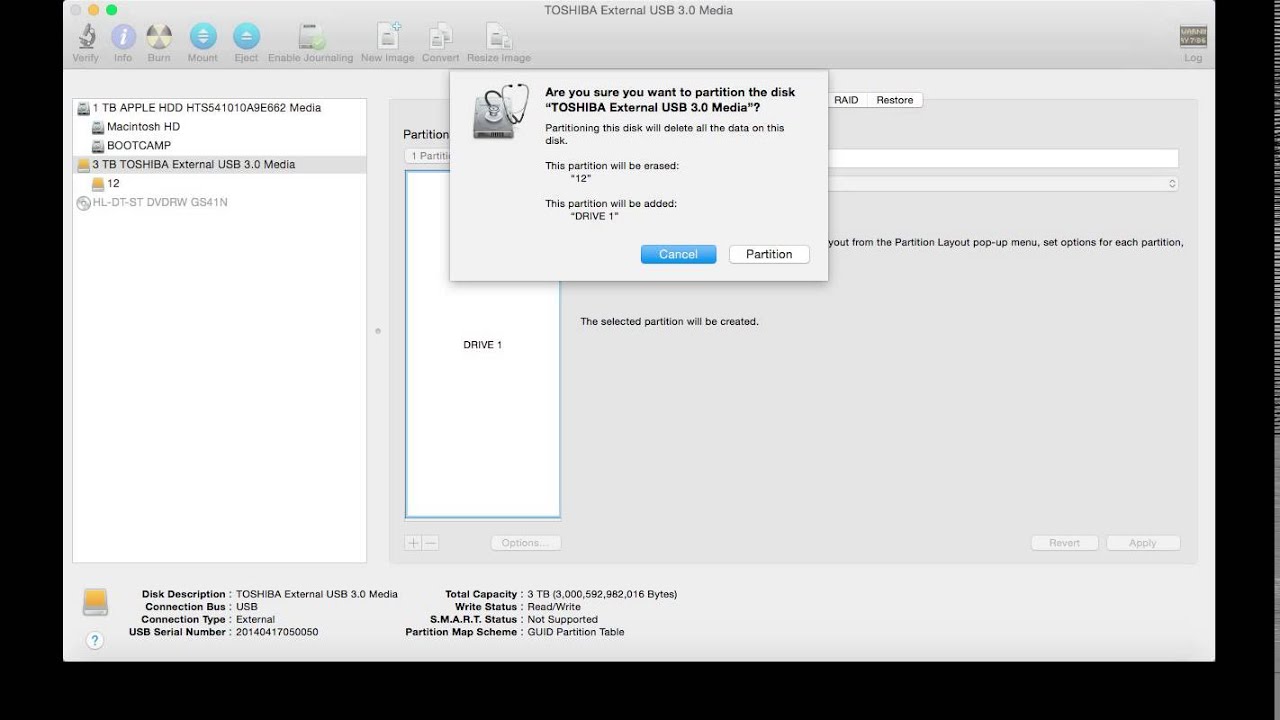Viewport: 1280px width, 720px height.
Task: Open the Format pop-up menu
Action: pos(1003,184)
